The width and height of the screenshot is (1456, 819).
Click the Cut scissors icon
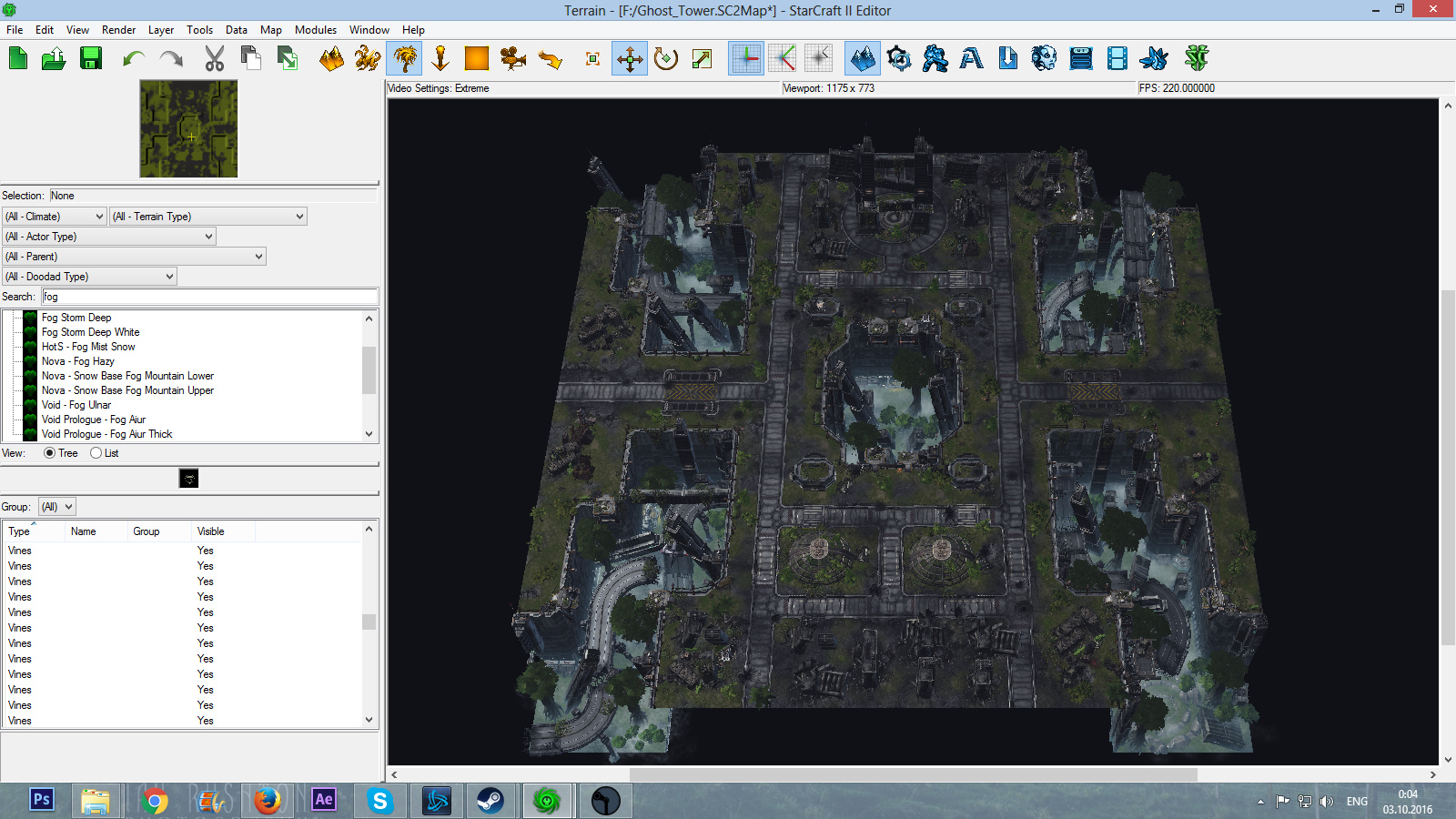point(215,59)
